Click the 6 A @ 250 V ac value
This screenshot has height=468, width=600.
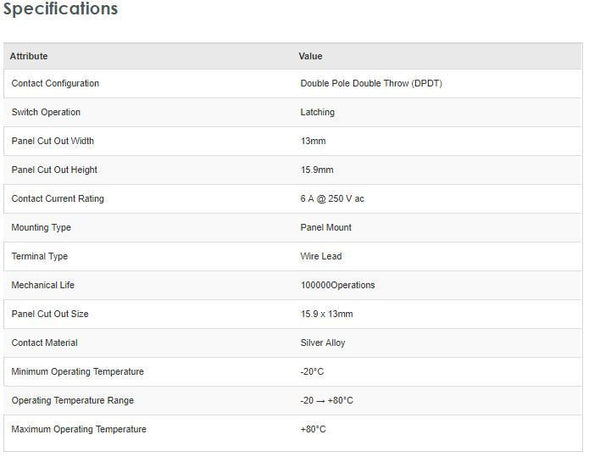pyautogui.click(x=332, y=199)
